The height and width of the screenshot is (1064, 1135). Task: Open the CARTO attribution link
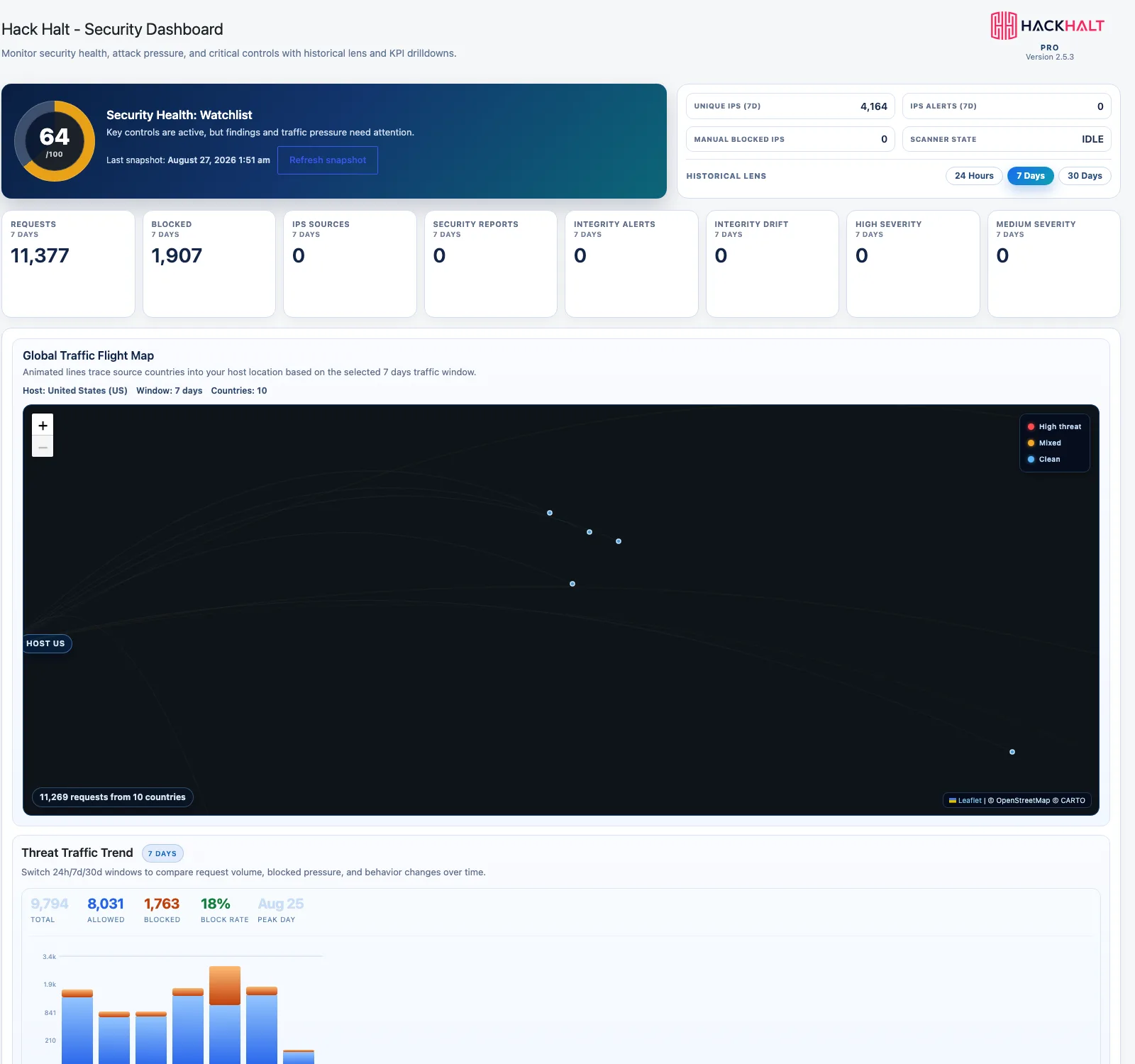coord(1073,800)
